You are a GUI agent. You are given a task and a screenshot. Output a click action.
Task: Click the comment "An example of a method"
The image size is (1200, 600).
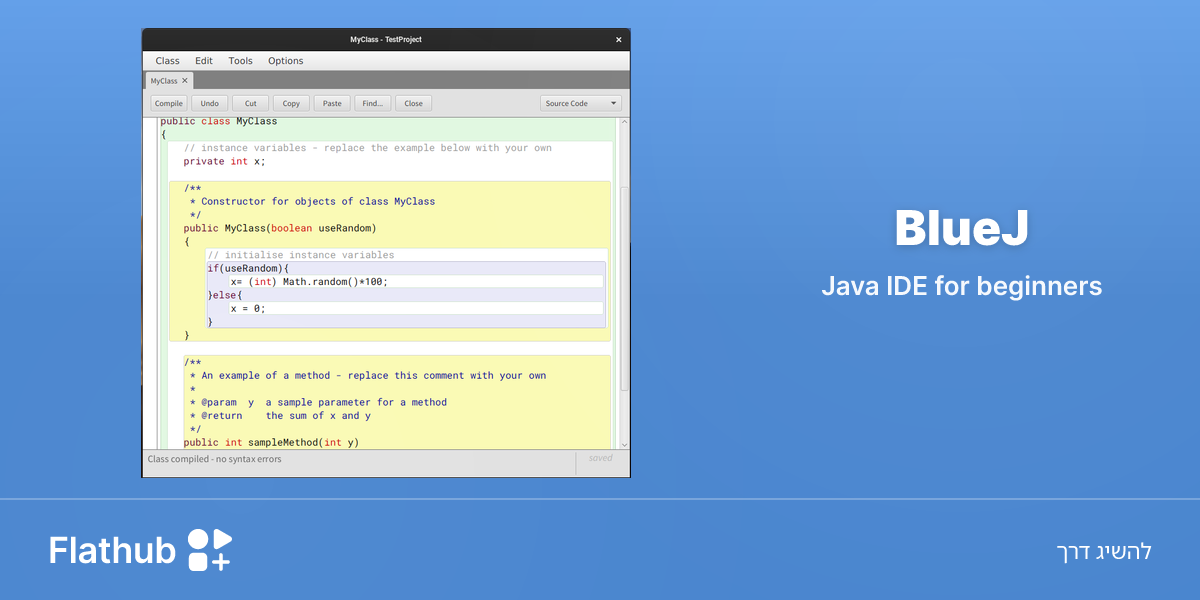coord(374,376)
